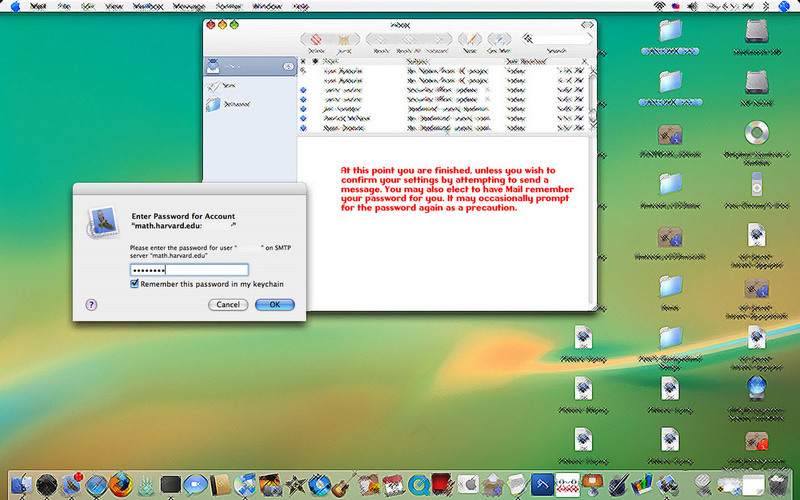This screenshot has height=500, width=800.
Task: Click the Delete button in Mail toolbar
Action: (317, 40)
